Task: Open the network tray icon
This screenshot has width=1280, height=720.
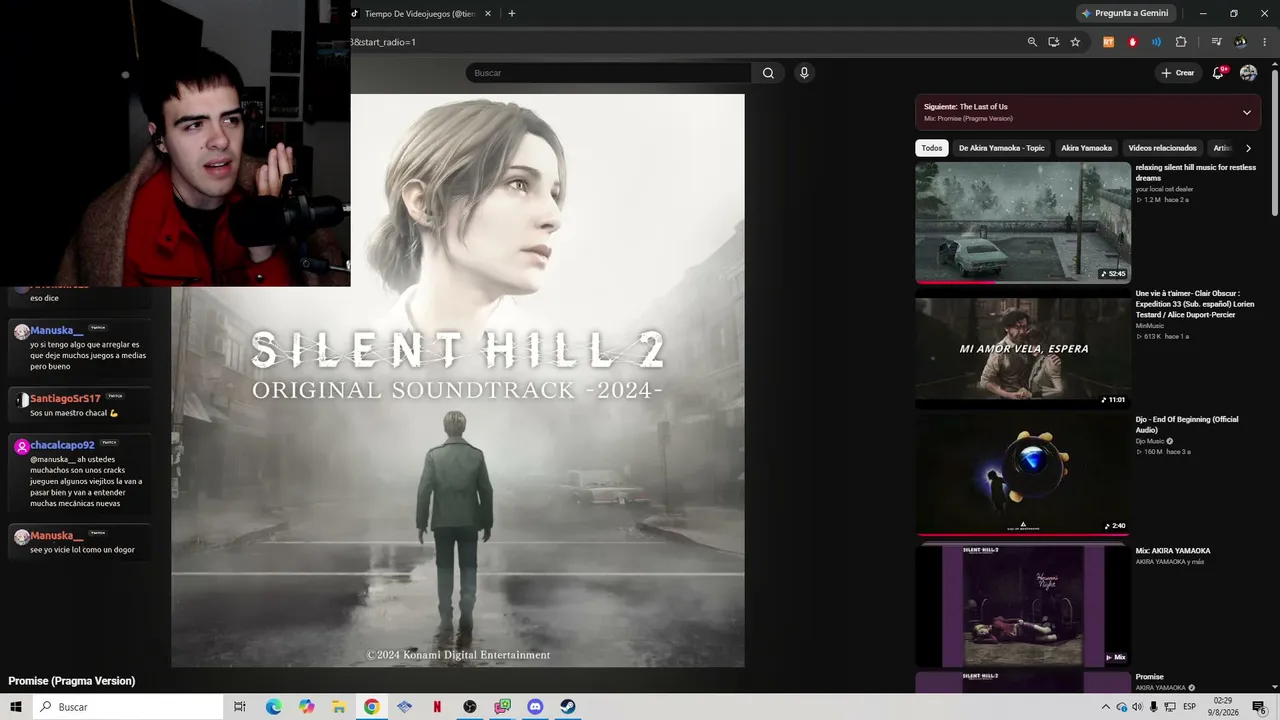Action: pyautogui.click(x=1170, y=707)
